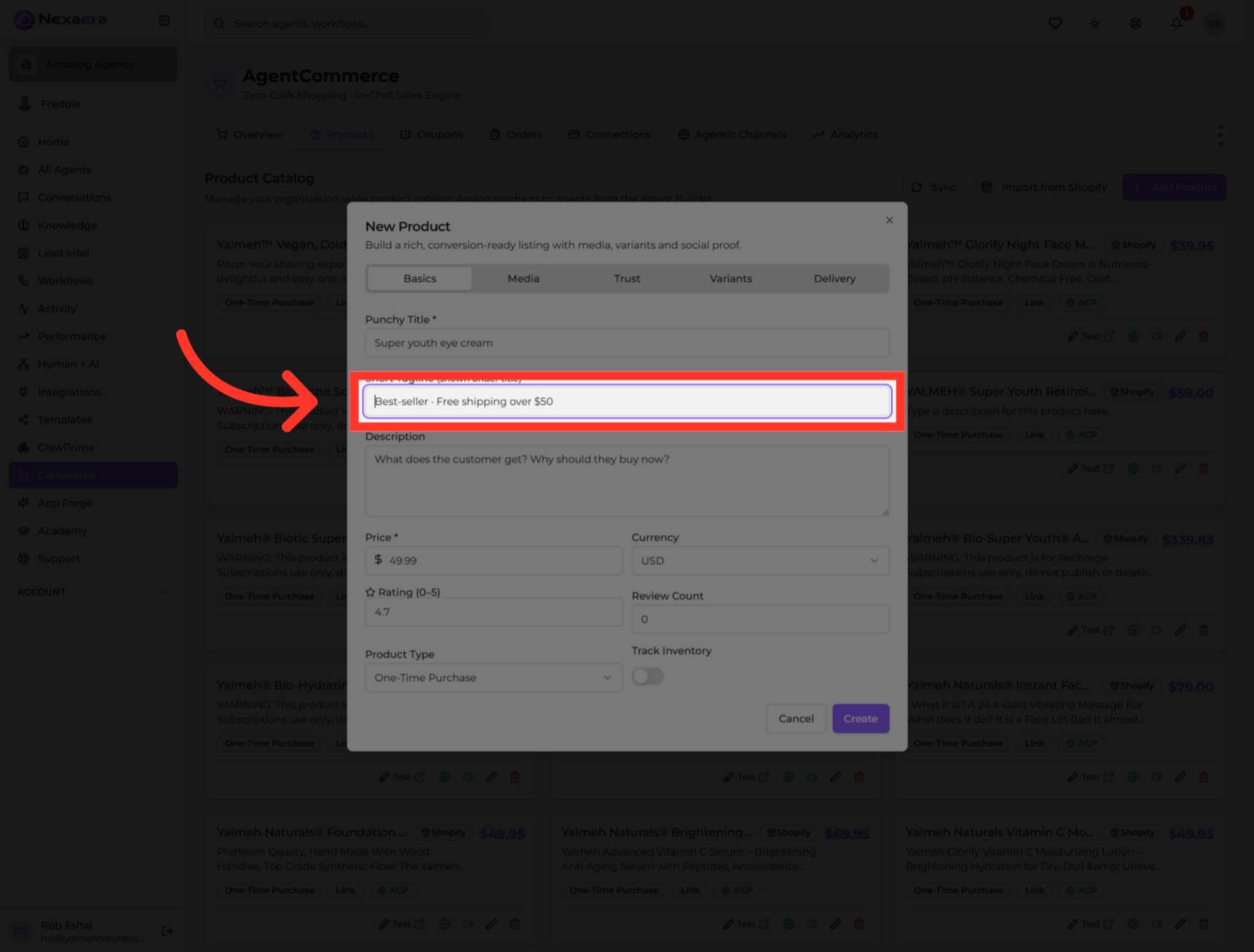Open the notifications bell
This screenshot has height=952, width=1254.
coord(1177,23)
